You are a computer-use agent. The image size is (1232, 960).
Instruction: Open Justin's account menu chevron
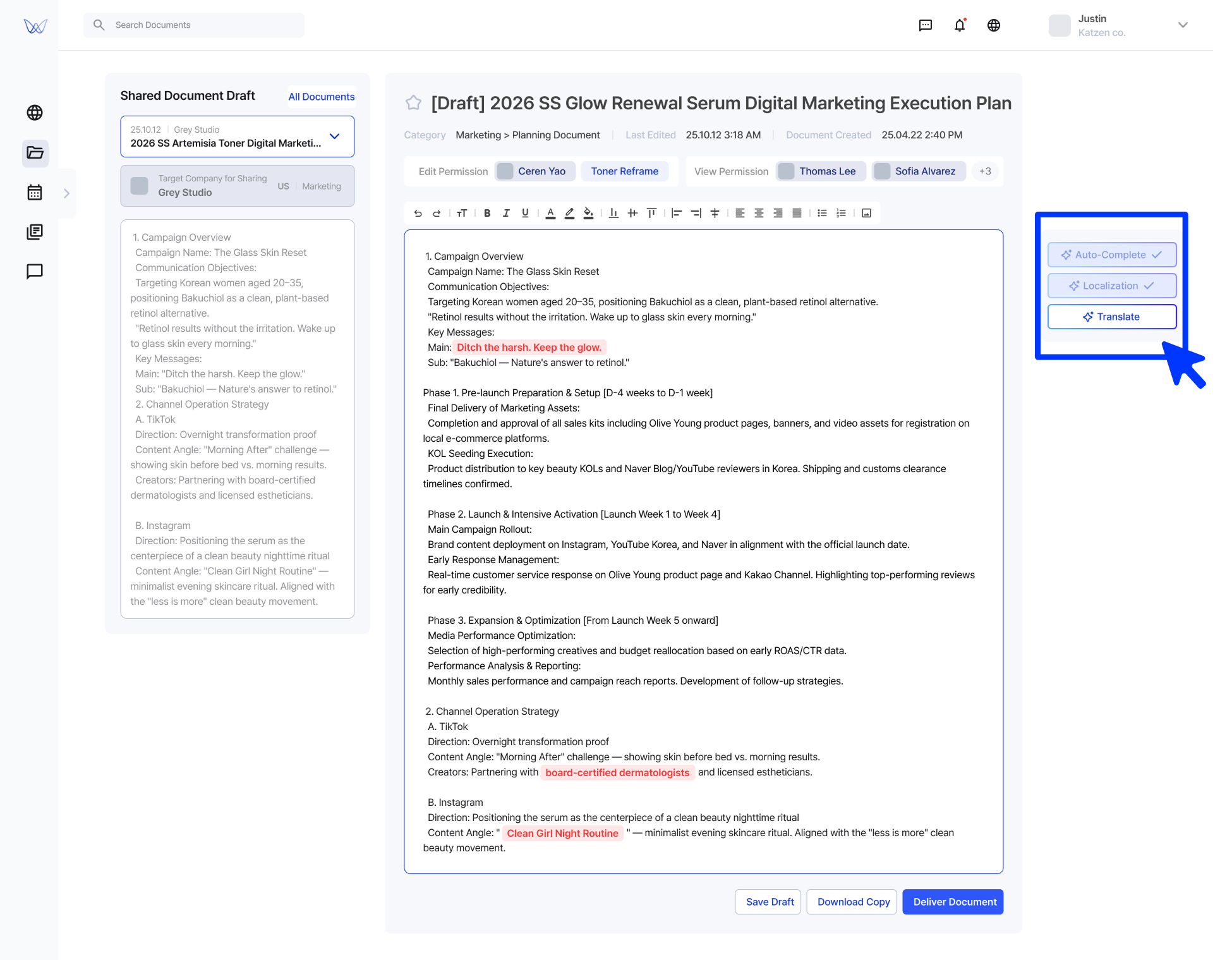1183,25
